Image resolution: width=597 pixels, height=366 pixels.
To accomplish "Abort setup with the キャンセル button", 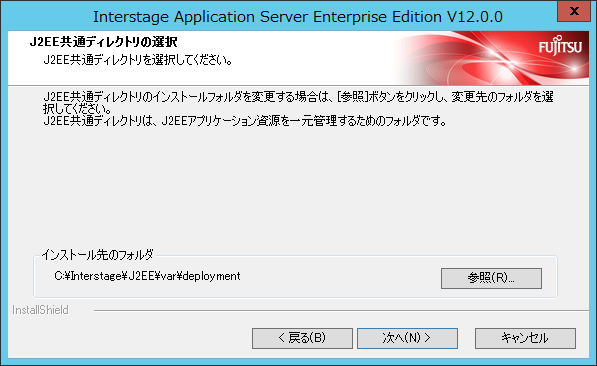I will click(525, 338).
